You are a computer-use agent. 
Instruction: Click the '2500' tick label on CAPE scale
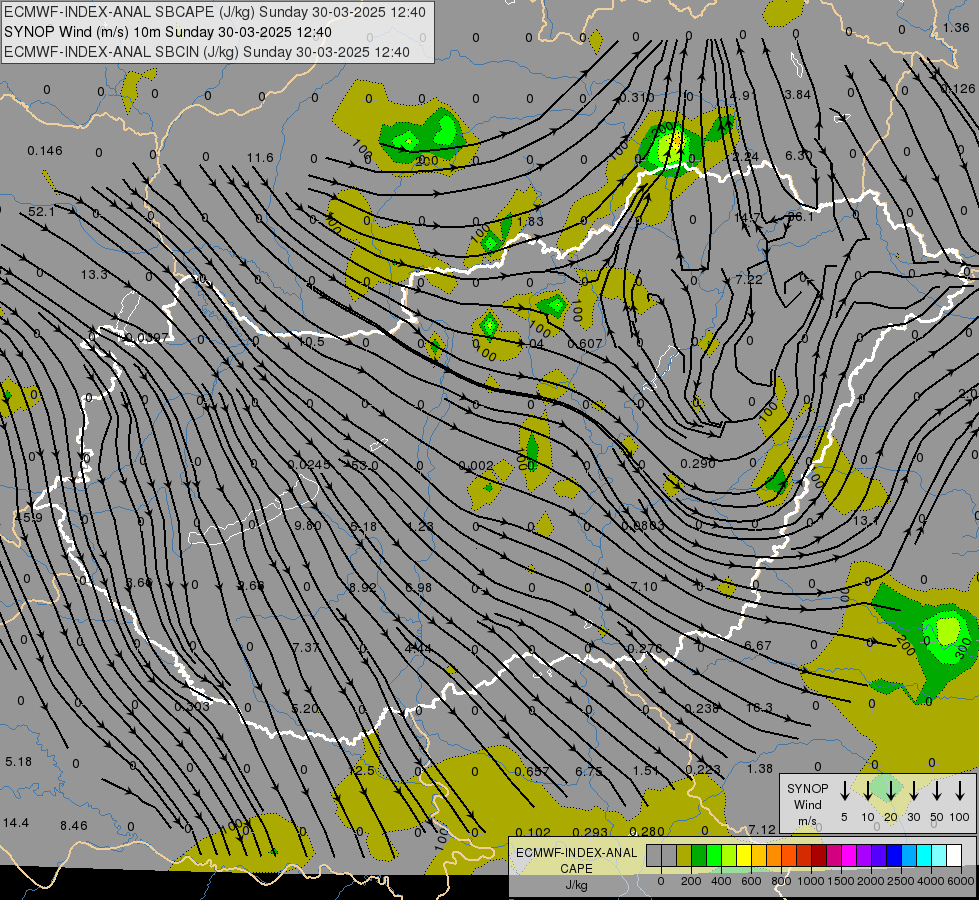click(x=901, y=881)
